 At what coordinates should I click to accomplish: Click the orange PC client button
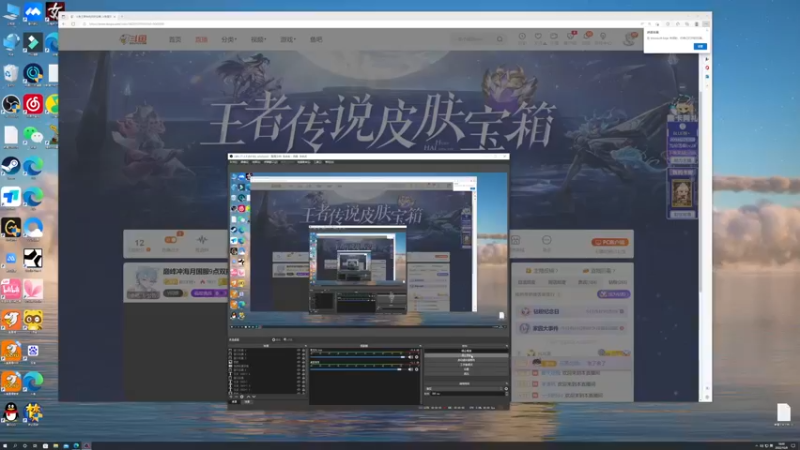click(610, 242)
